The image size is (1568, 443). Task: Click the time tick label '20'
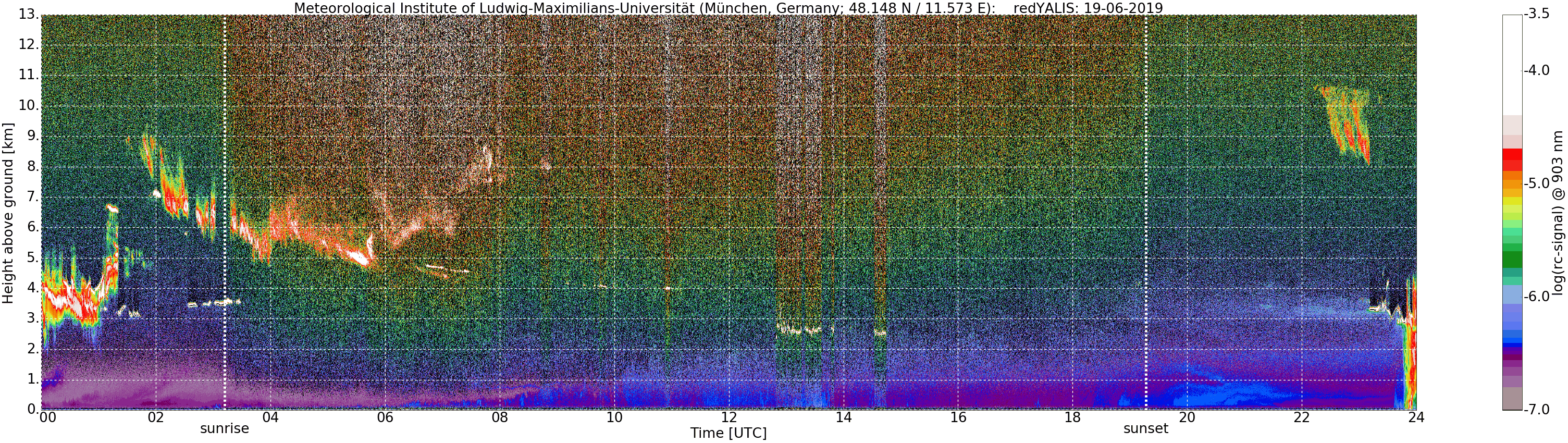pos(1187,417)
